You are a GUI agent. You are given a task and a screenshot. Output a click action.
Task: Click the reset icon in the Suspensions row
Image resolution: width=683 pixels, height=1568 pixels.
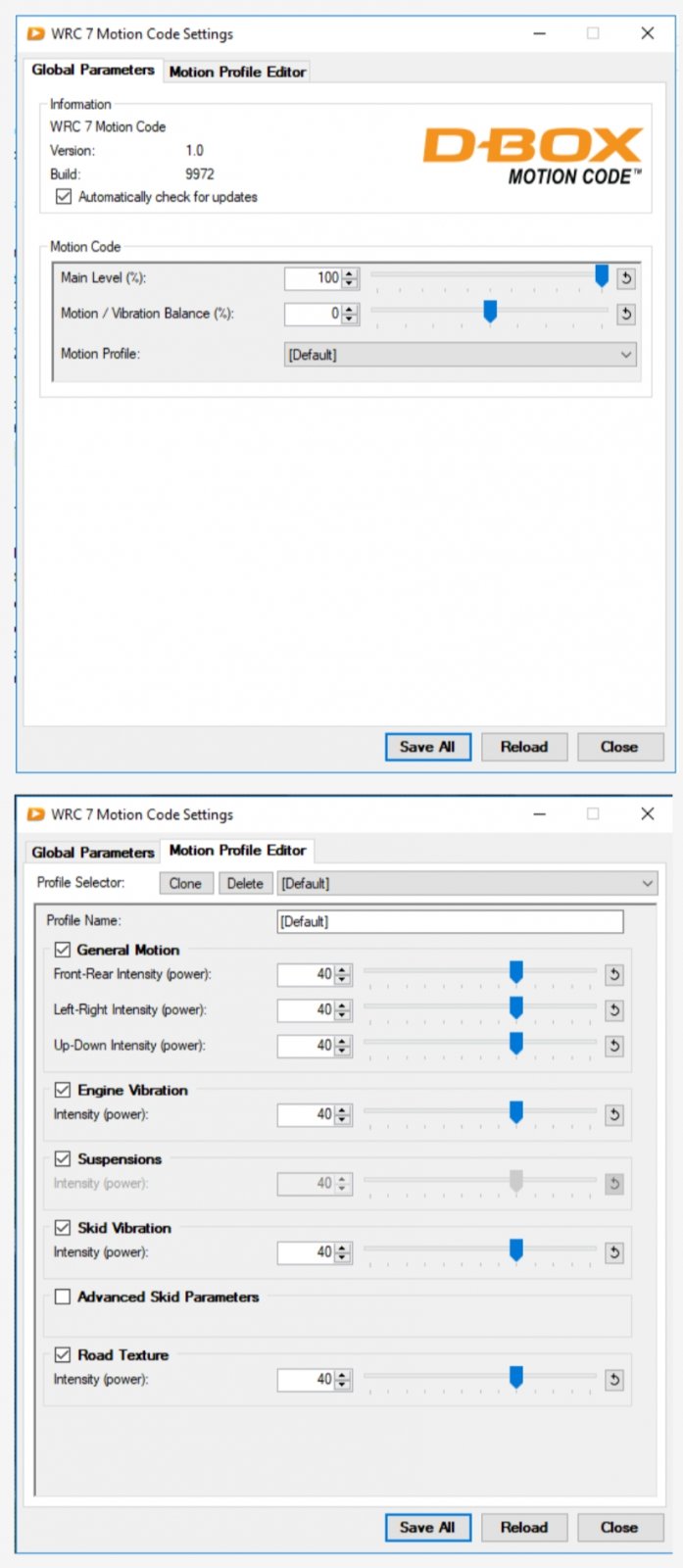613,1184
